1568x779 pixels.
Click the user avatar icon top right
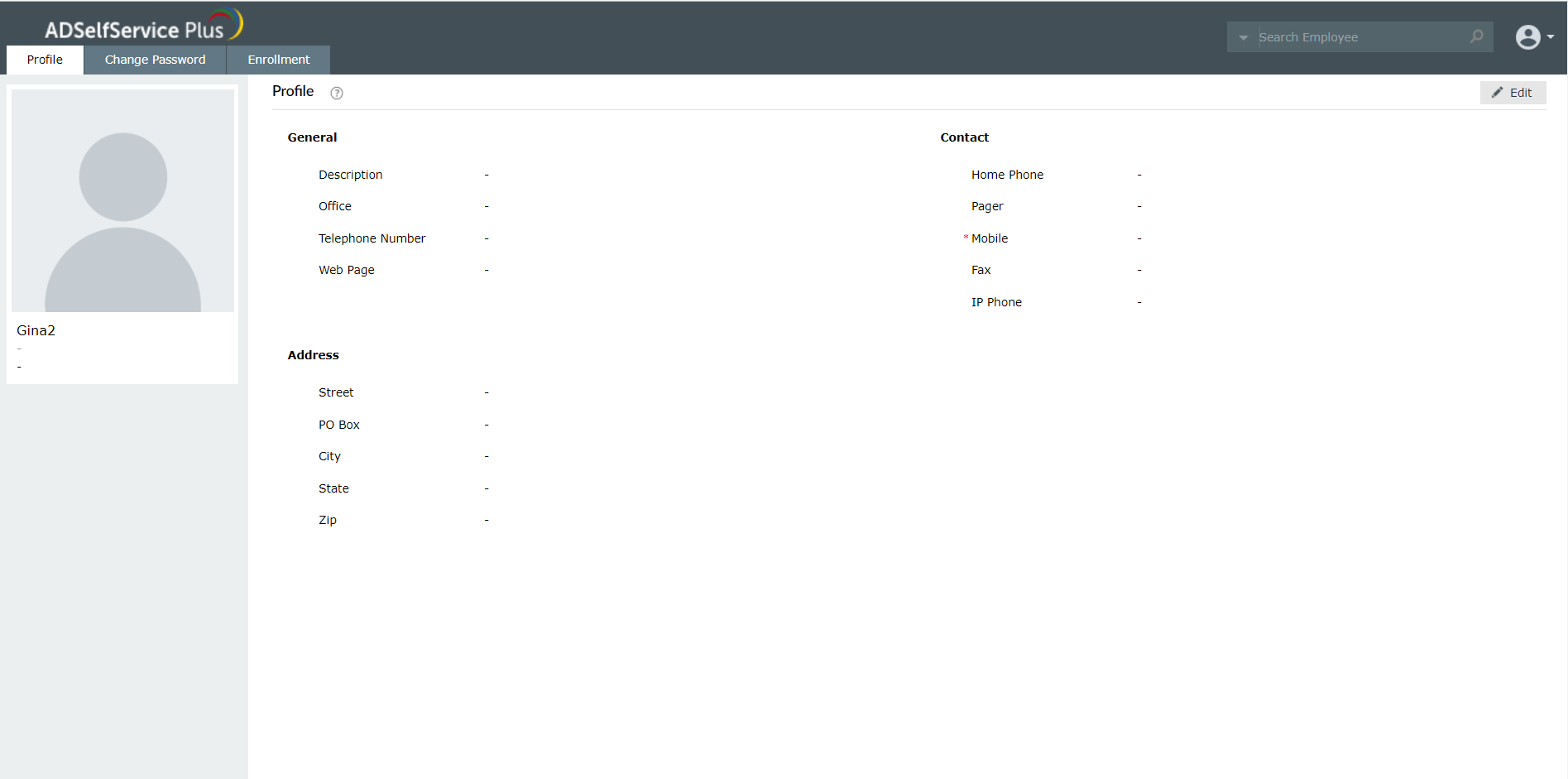coord(1527,36)
